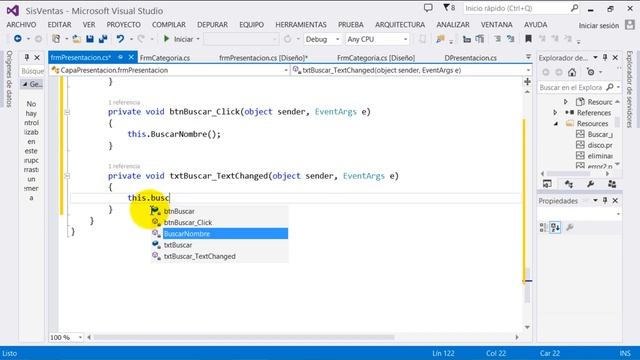Image resolution: width=640 pixels, height=360 pixels.
Task: Pin the frmPresentacion.cs tab
Action: [x=120, y=58]
